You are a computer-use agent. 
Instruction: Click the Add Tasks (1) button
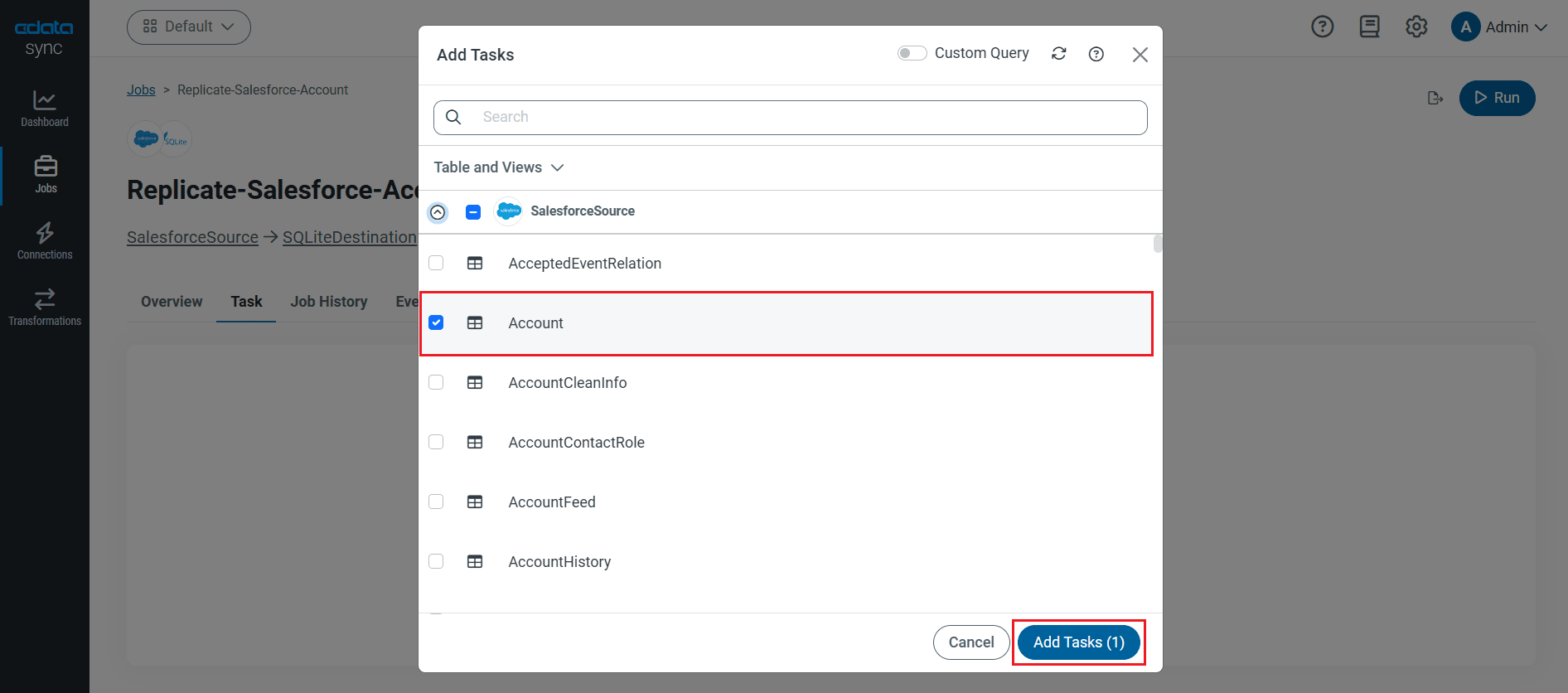[1078, 642]
